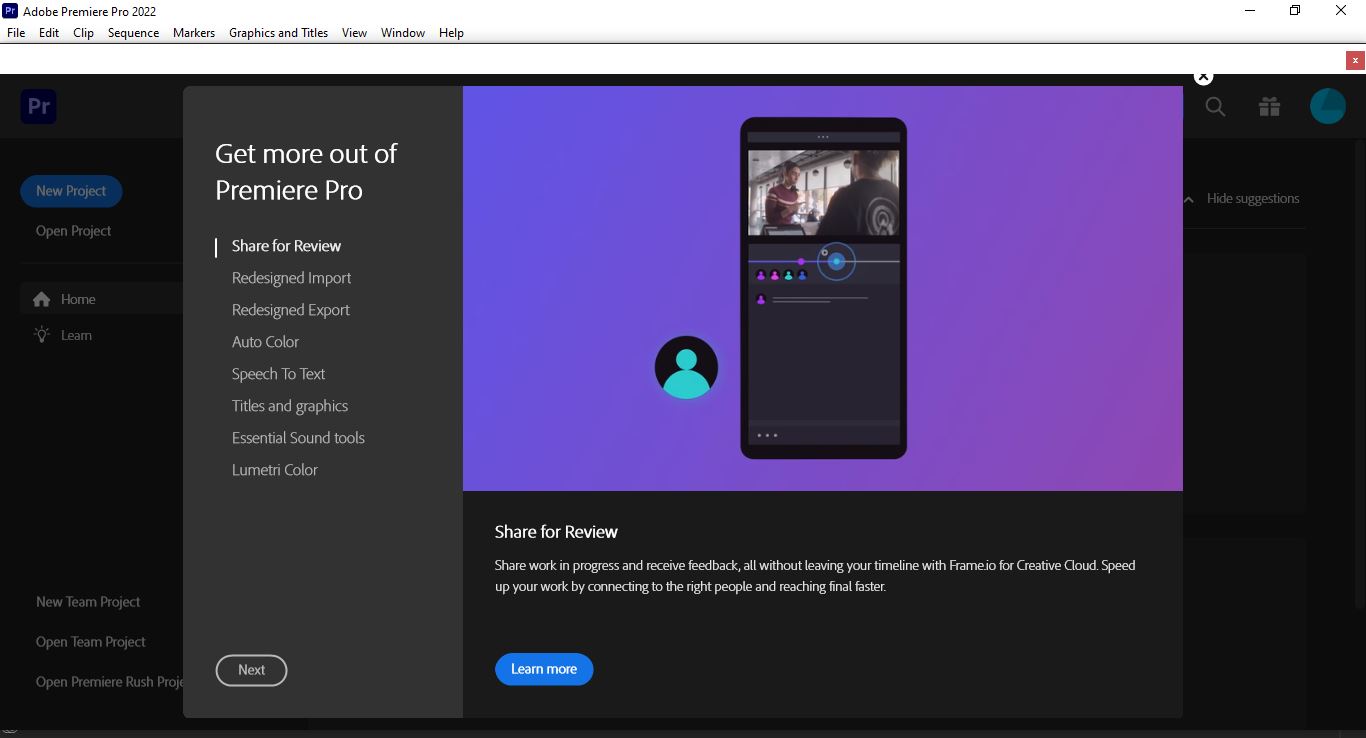Screen dimensions: 1366x738
Task: Select Auto Color in feature list
Action: click(266, 342)
